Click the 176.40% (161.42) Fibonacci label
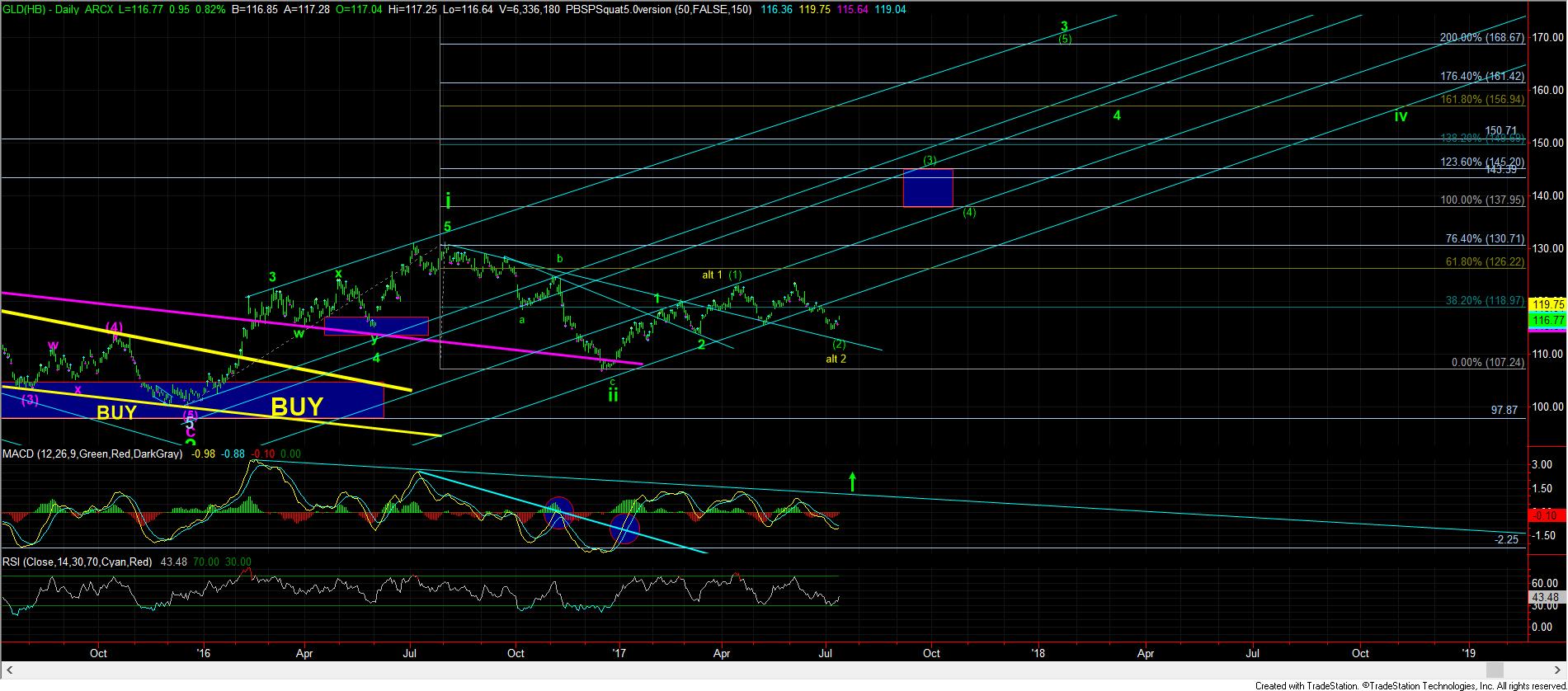Viewport: 1568px width, 691px height. 1481,76
